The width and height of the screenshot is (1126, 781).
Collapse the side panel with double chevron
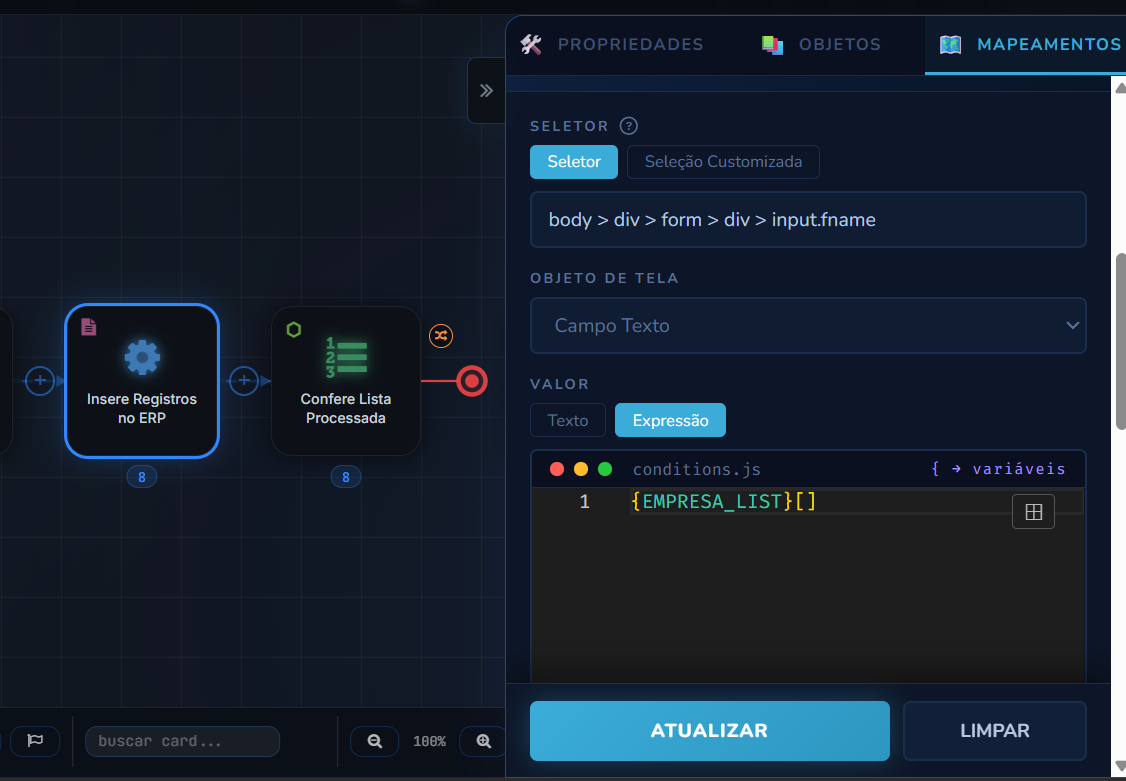coord(486,90)
